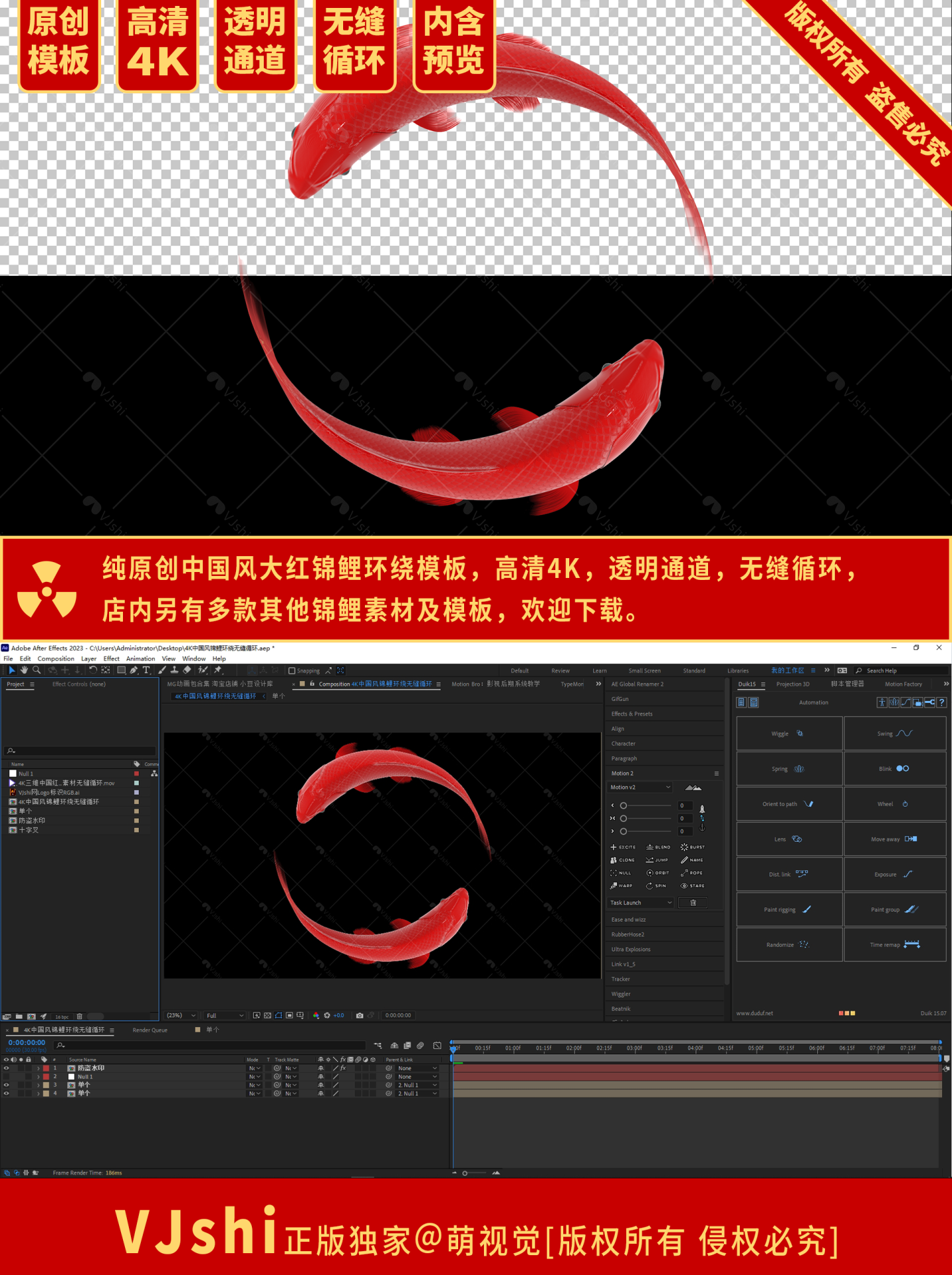952x1275 pixels.
Task: Select the Eraser tool
Action: point(187,670)
